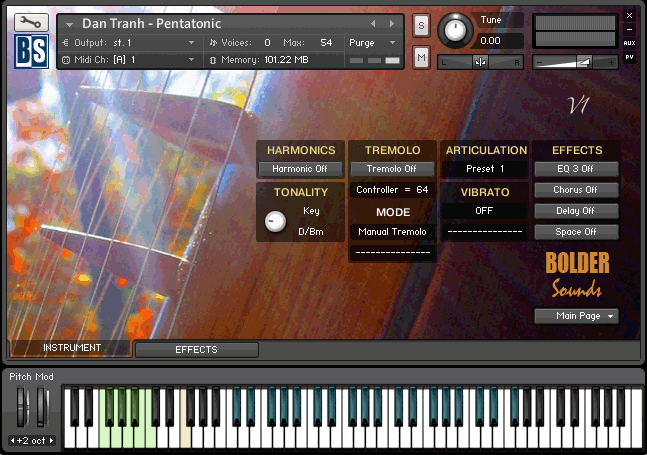Click the Memory 101.22 MB readout
647x455 pixels.
click(264, 60)
